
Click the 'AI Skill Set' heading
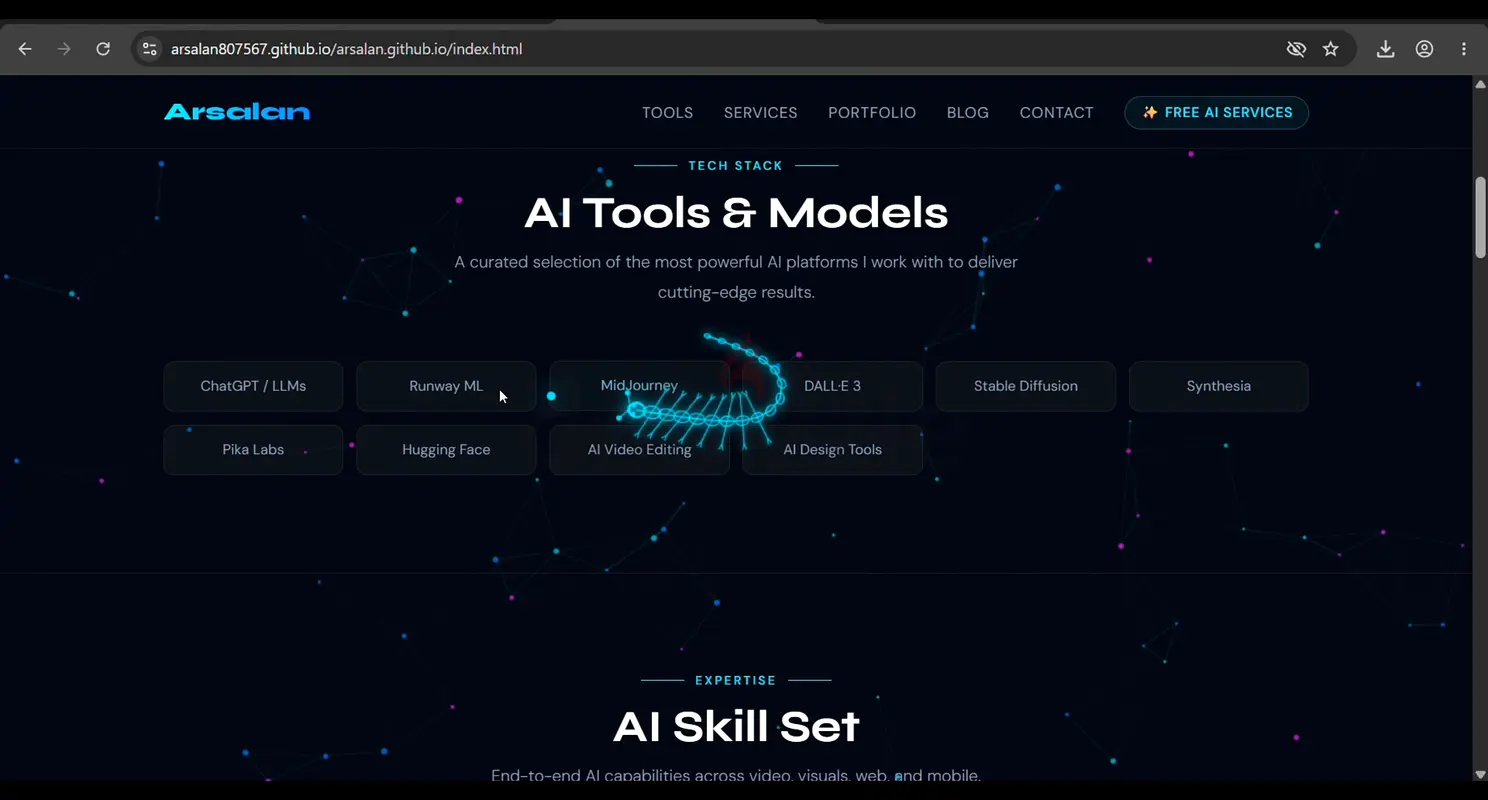coord(736,727)
